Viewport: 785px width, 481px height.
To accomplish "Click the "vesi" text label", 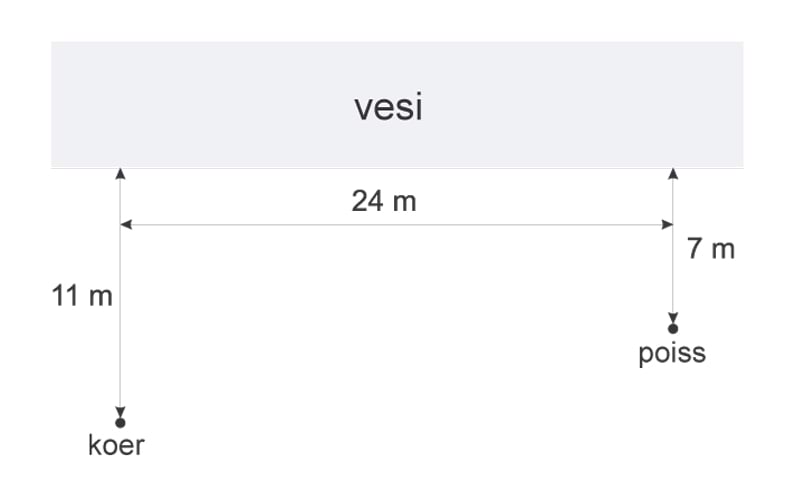I will tap(388, 107).
